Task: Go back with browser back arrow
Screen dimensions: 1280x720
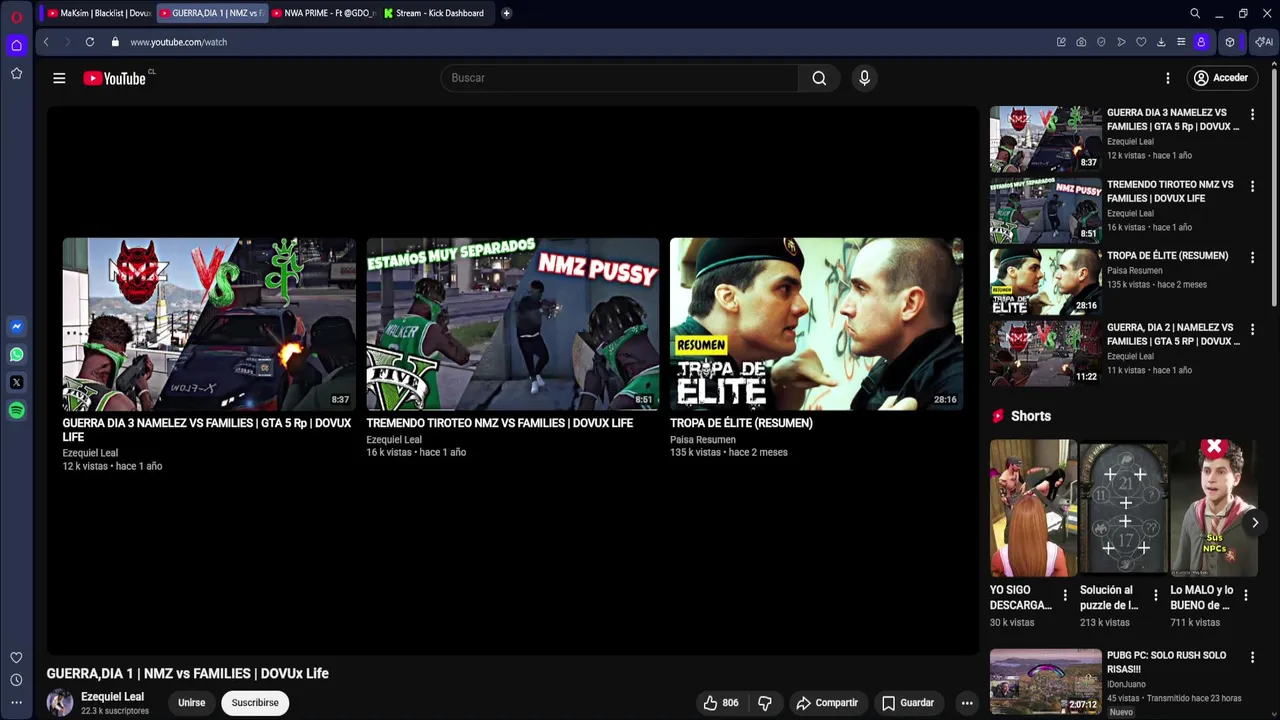Action: (46, 42)
